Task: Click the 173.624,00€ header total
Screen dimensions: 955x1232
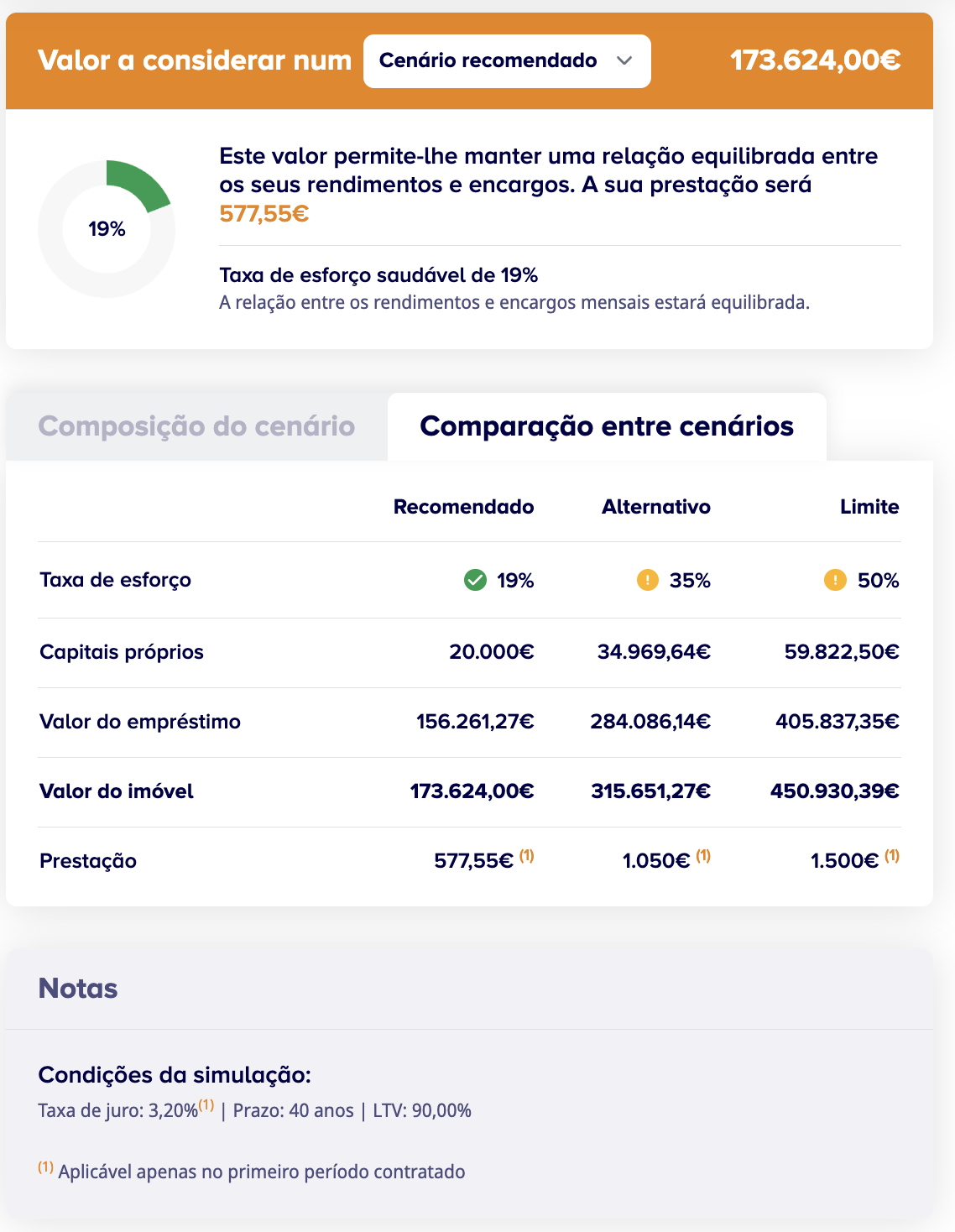Action: point(816,60)
